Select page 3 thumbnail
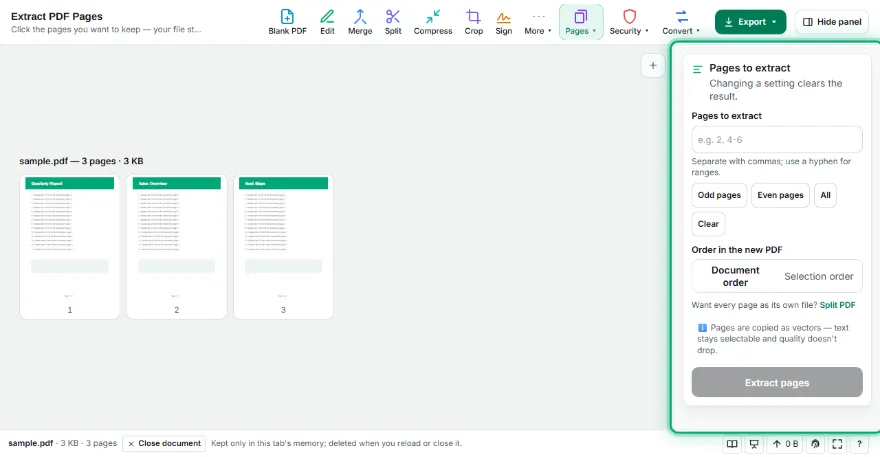The width and height of the screenshot is (880, 457). tap(283, 247)
